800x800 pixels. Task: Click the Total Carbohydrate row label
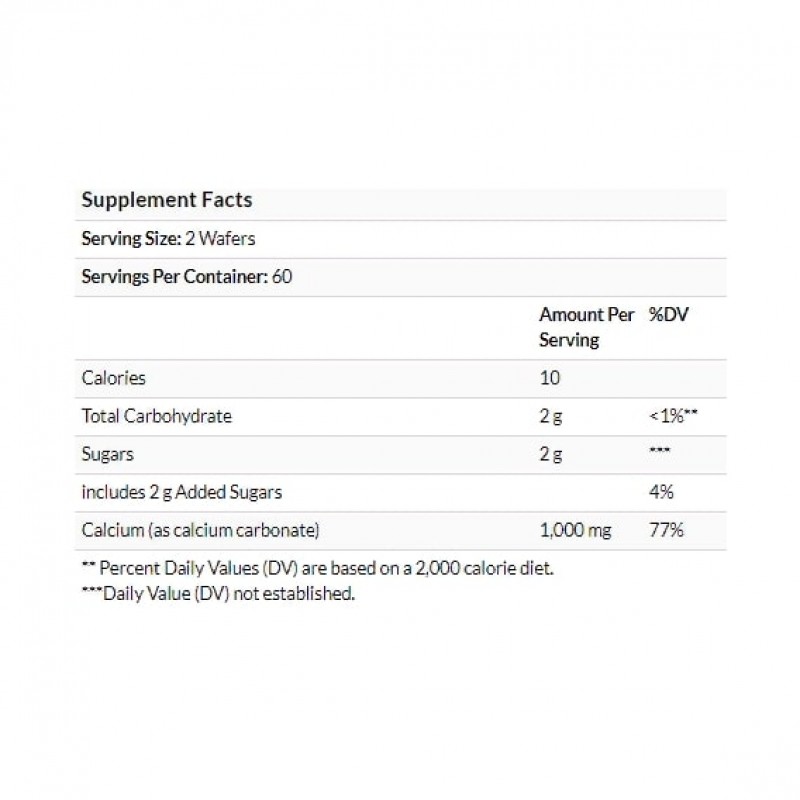click(156, 416)
